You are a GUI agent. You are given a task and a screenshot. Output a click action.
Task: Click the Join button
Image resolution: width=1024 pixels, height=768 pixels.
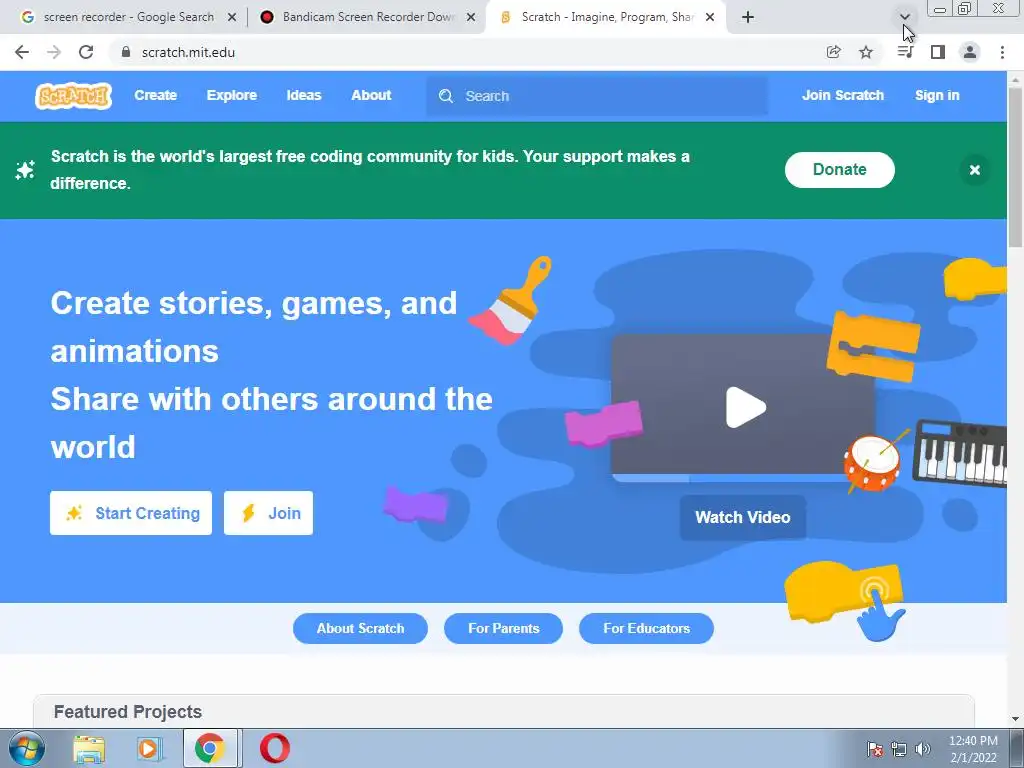pyautogui.click(x=268, y=513)
